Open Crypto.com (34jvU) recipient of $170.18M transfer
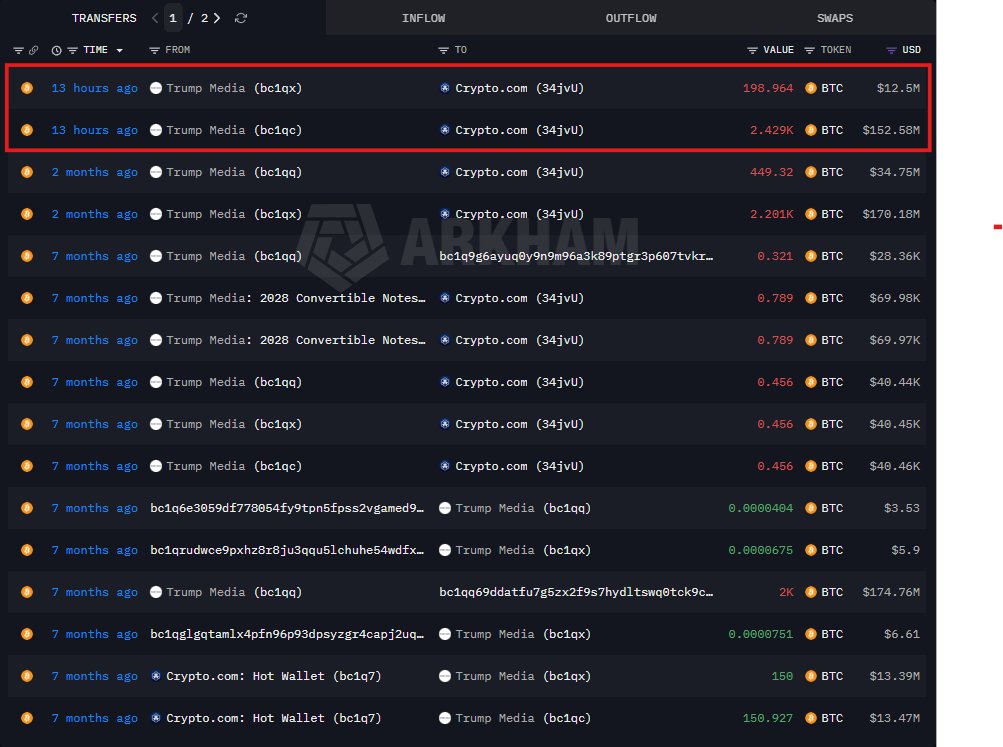The image size is (1003, 747). (x=512, y=214)
